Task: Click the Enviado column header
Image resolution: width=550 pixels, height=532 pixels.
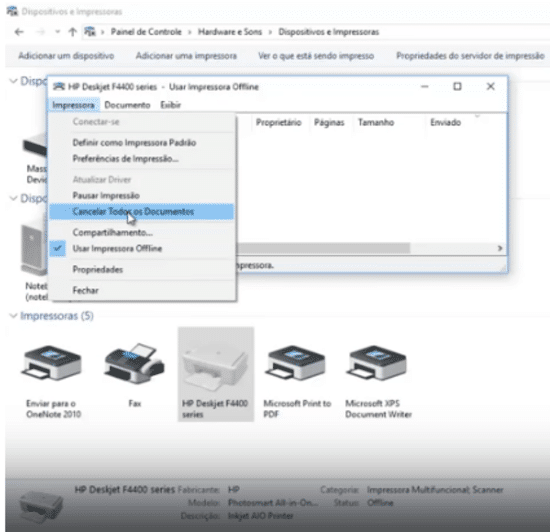Action: tap(445, 122)
